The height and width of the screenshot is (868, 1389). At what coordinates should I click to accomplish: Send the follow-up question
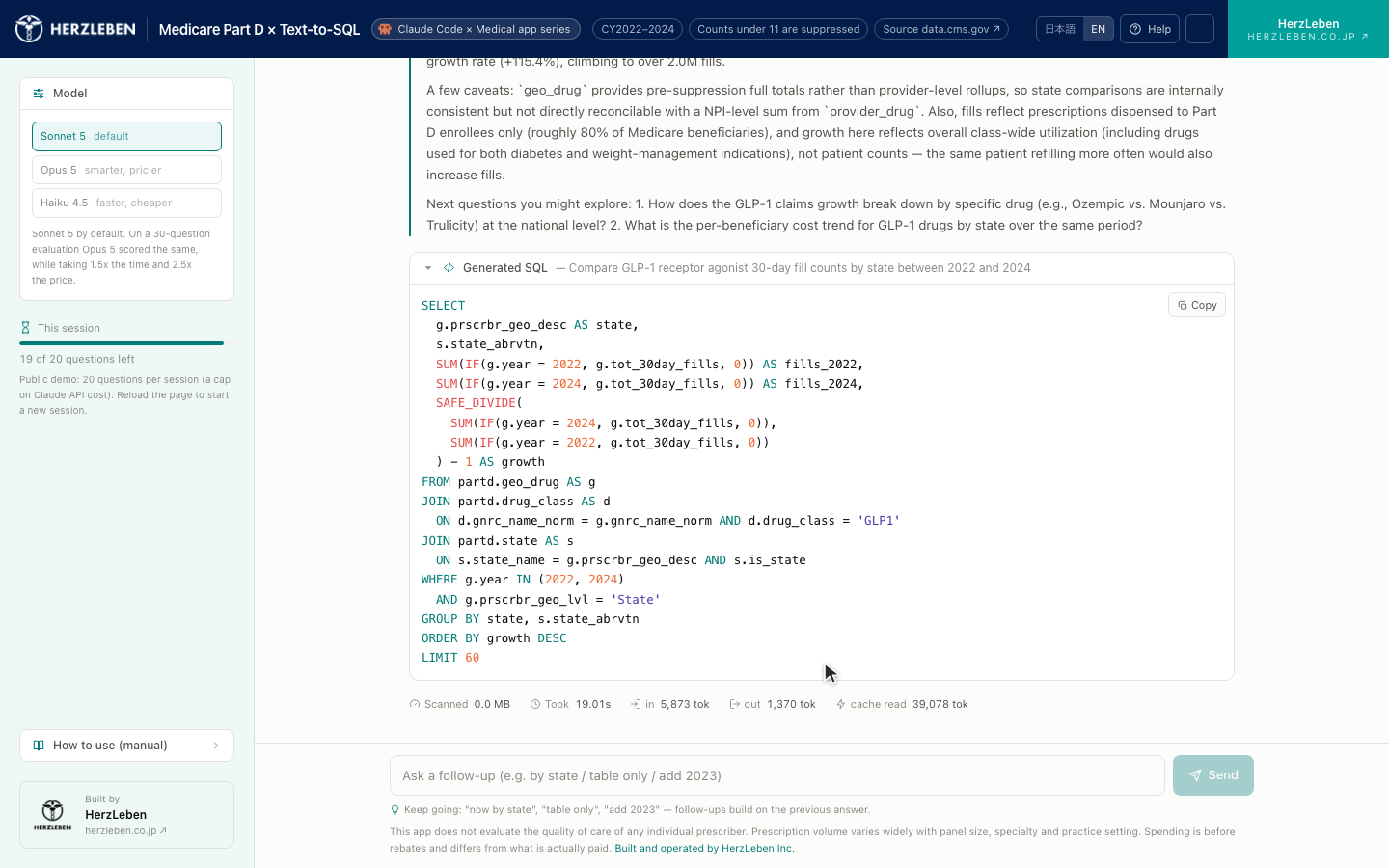(1213, 775)
